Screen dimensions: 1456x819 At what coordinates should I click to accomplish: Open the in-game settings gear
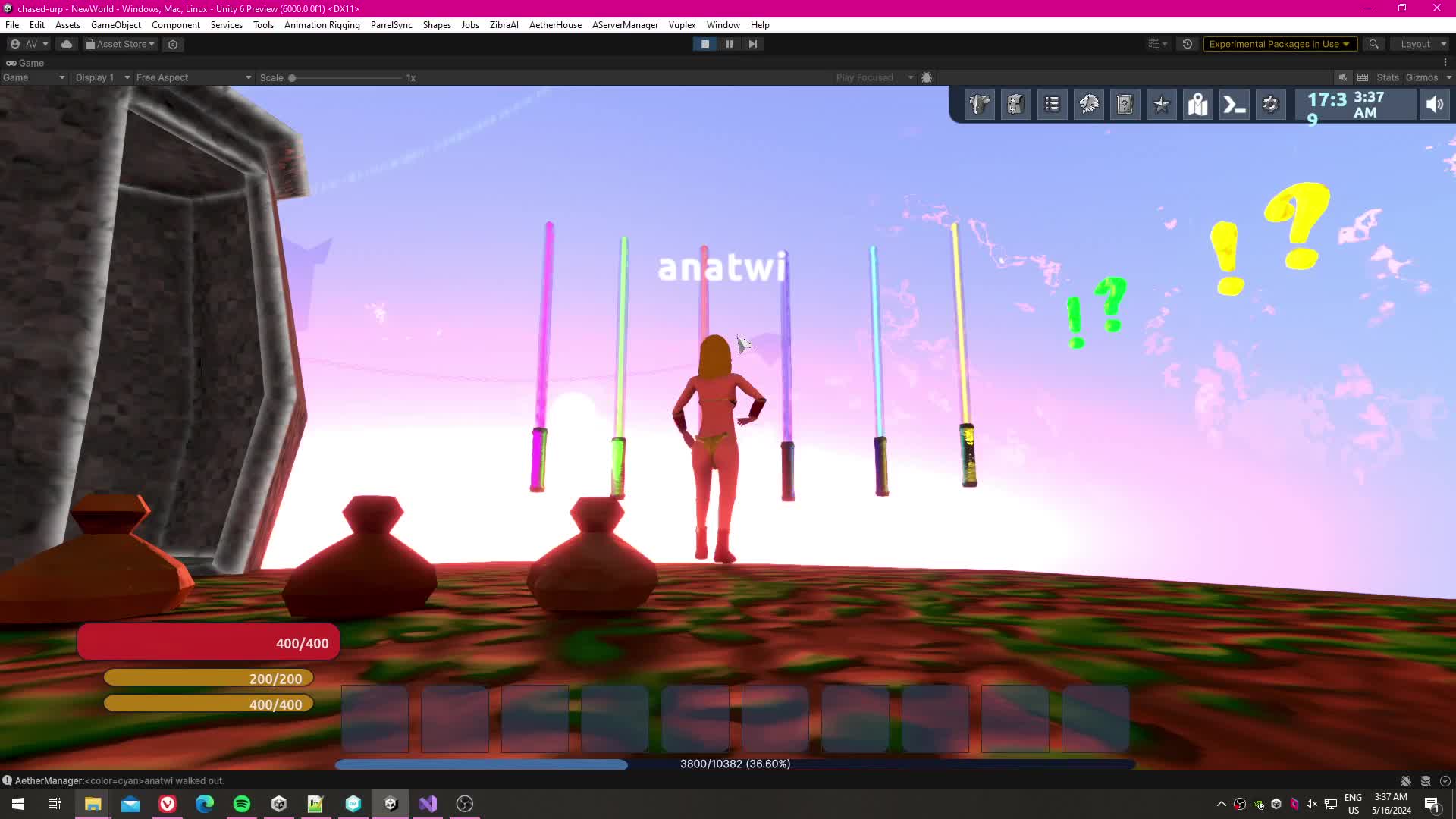pyautogui.click(x=1270, y=105)
